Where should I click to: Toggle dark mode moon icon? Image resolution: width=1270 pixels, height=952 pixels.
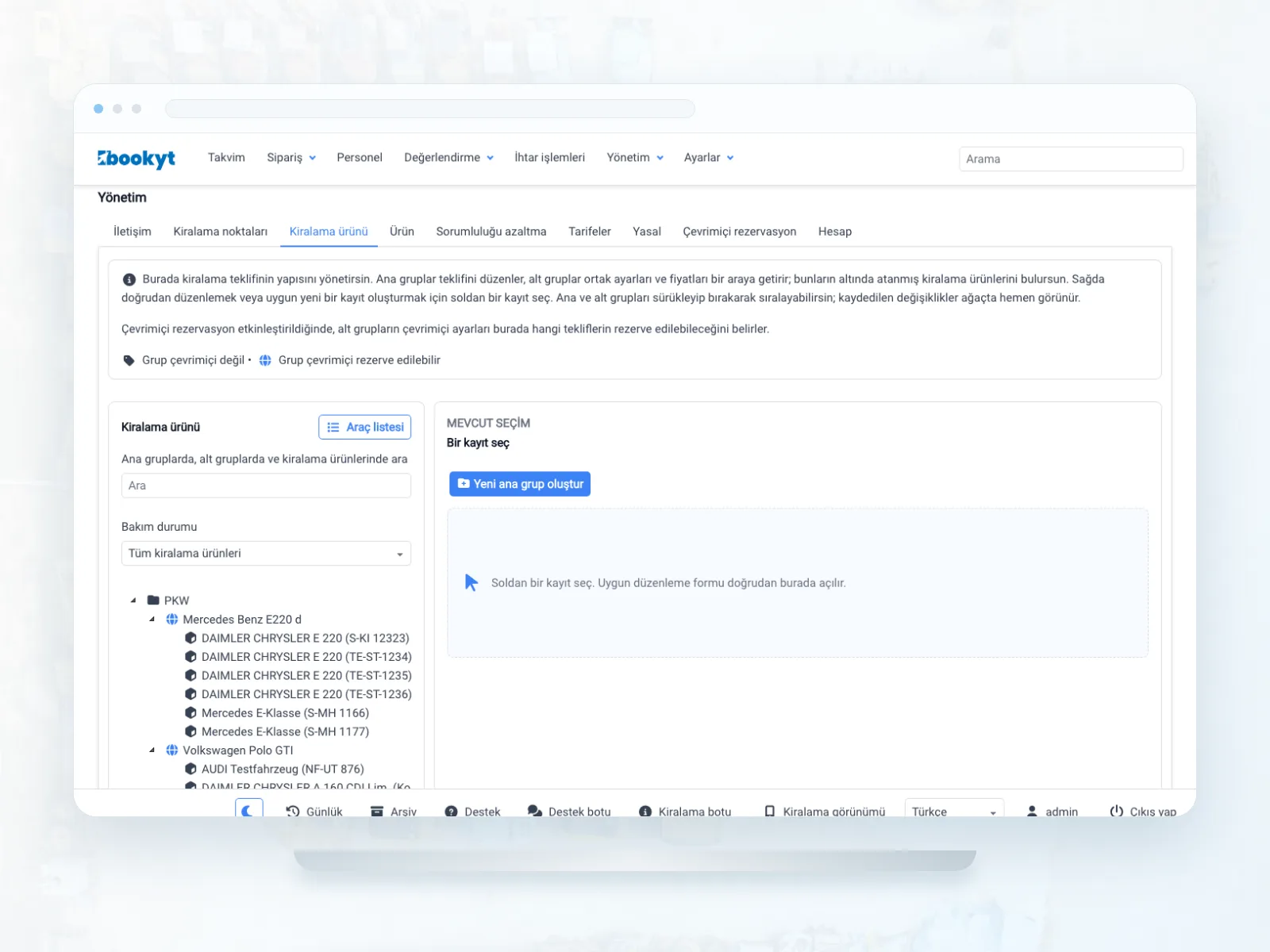(x=248, y=810)
